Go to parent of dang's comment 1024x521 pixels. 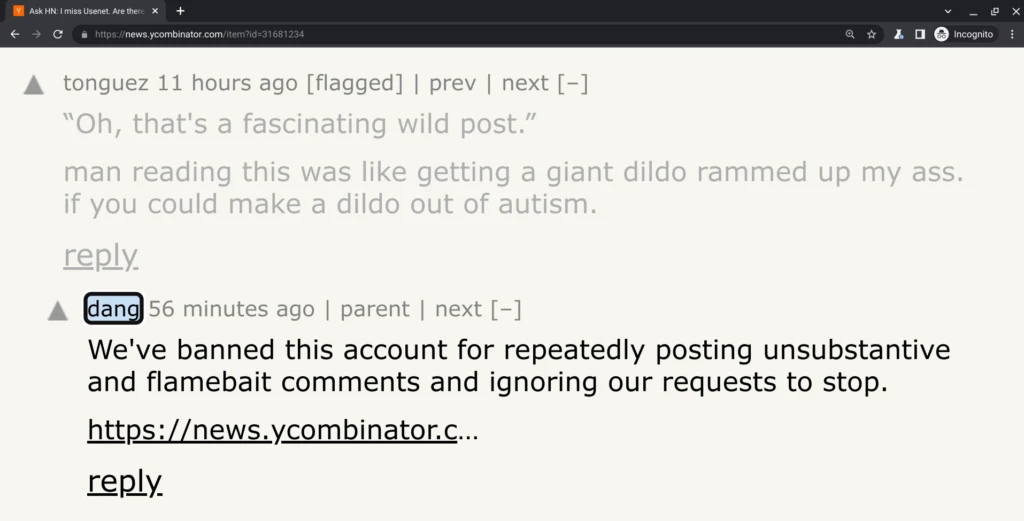(x=375, y=309)
